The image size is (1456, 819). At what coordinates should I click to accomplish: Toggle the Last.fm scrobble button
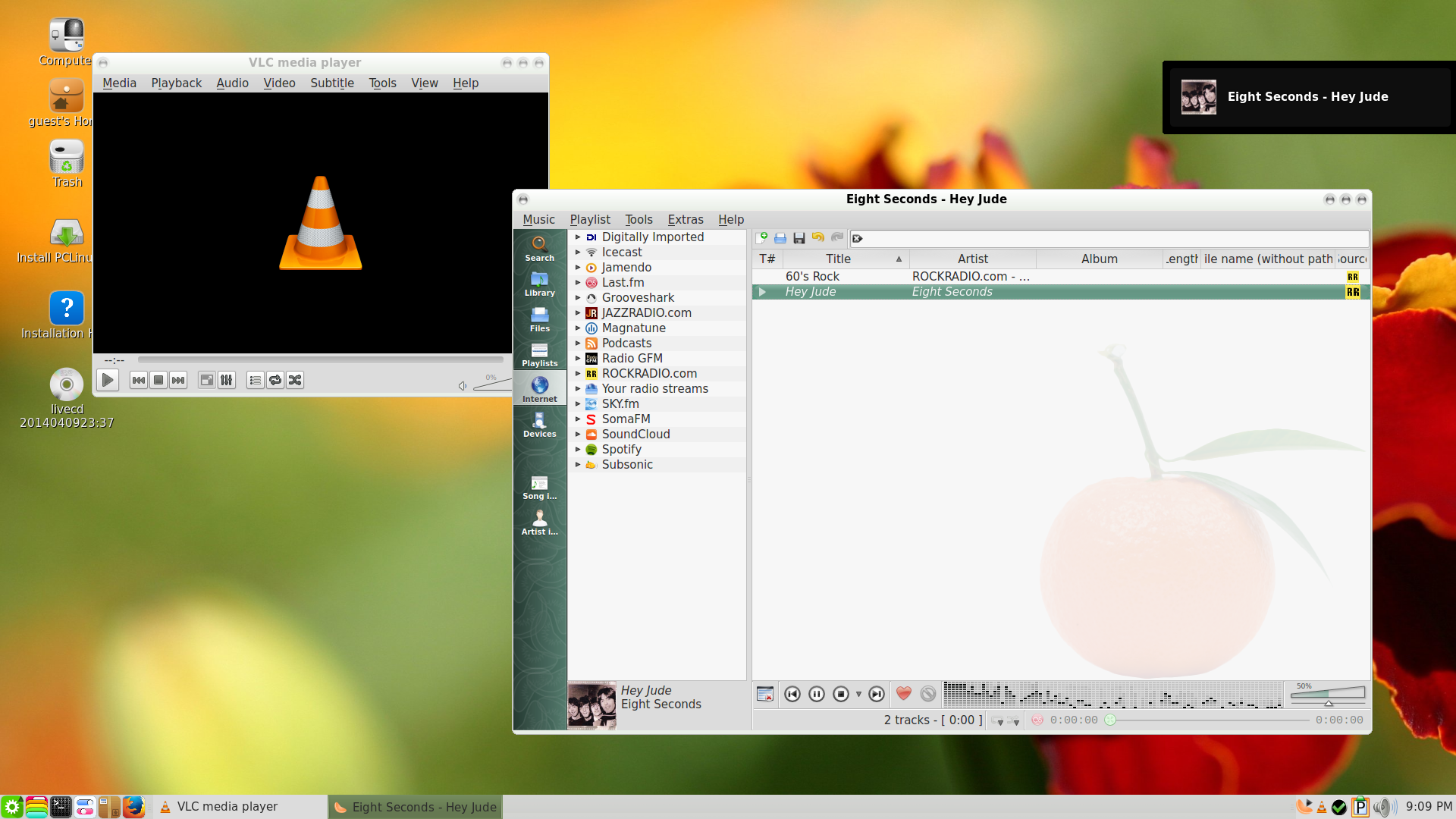pos(1037,720)
